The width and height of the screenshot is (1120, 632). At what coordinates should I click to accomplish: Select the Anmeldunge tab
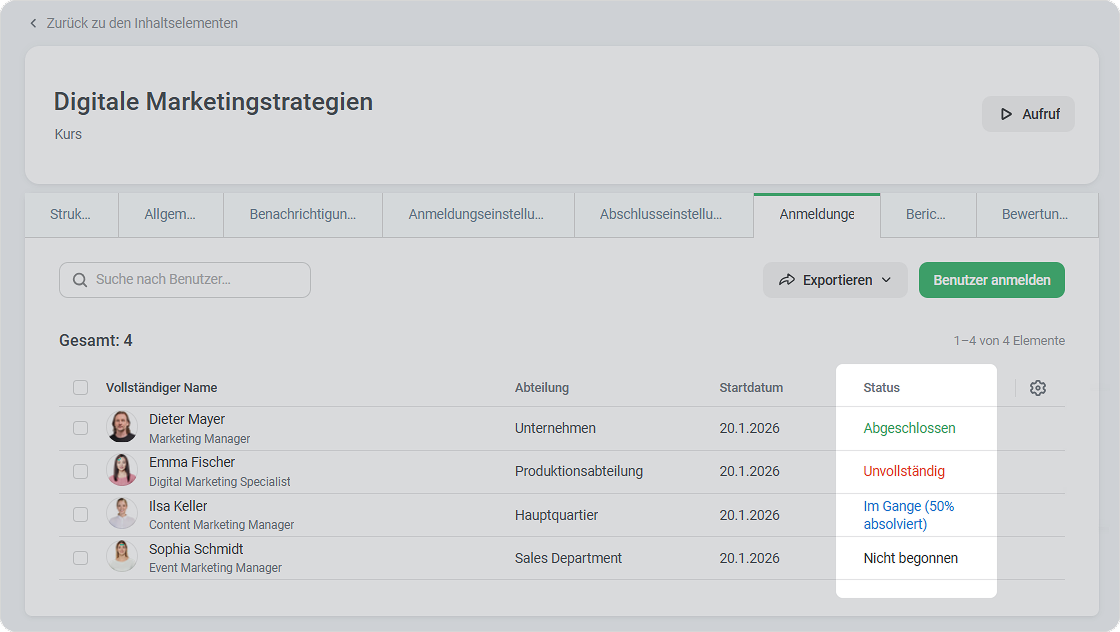(816, 215)
